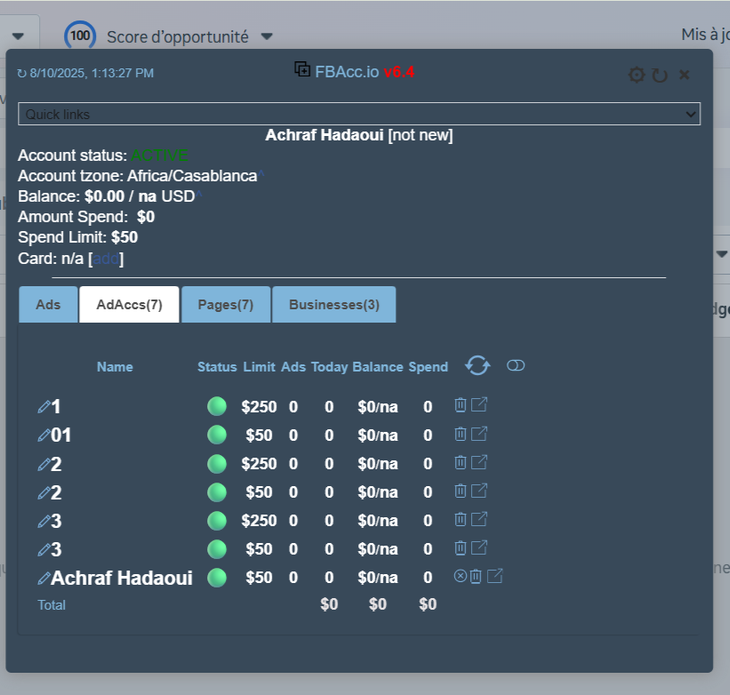Click the add card link
Image resolution: width=730 pixels, height=695 pixels.
point(106,259)
